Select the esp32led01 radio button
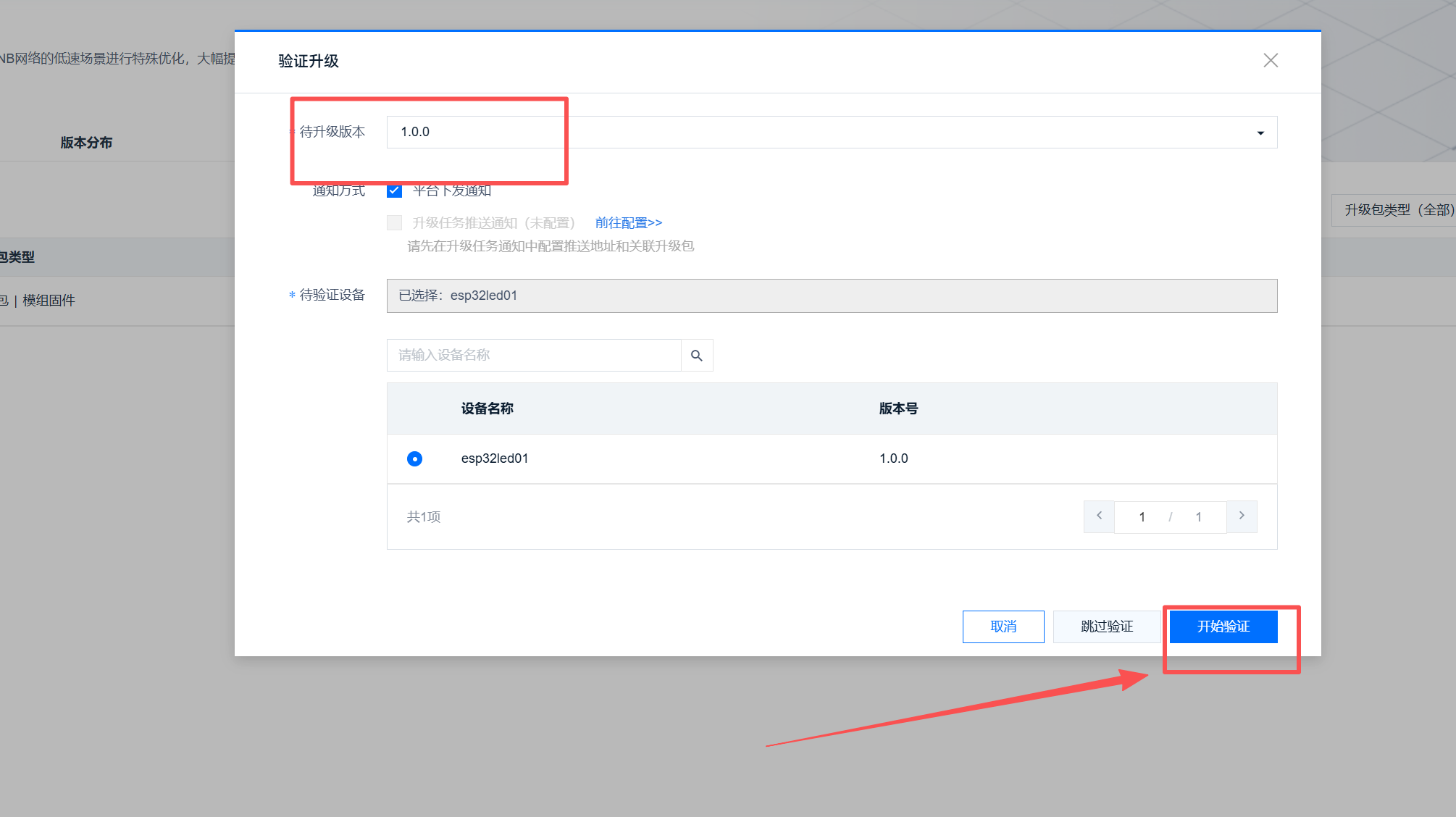Viewport: 1456px width, 817px height. (414, 458)
